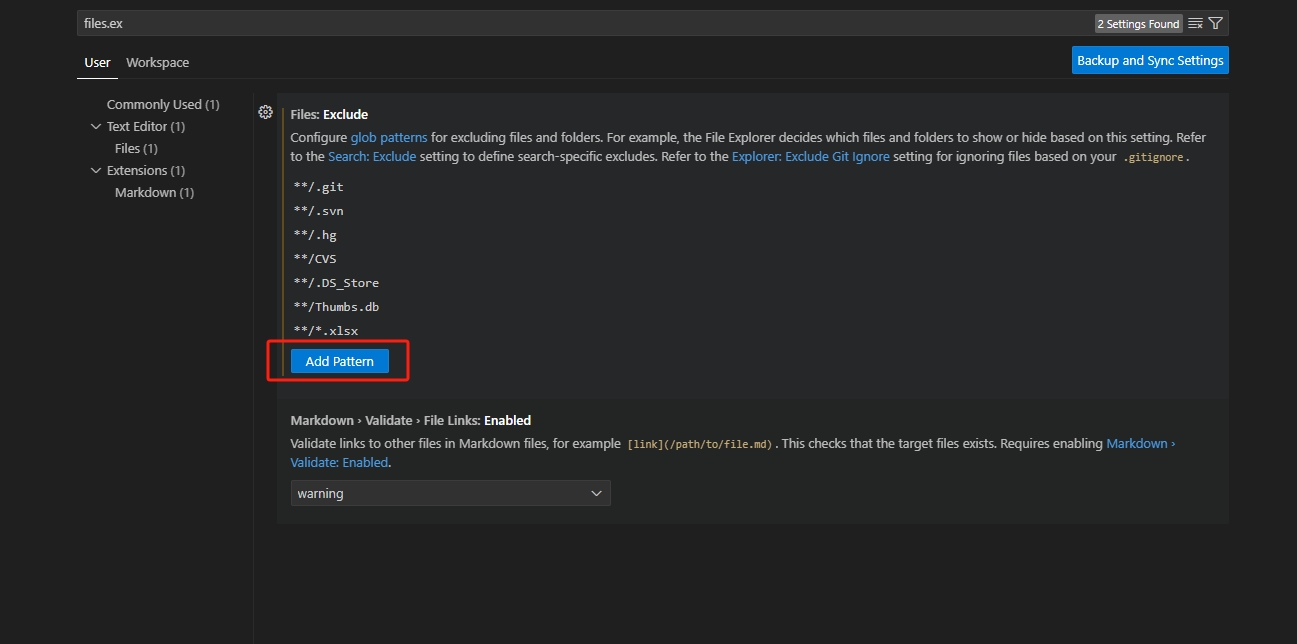Open the gear menu for Files: Exclude

point(265,113)
